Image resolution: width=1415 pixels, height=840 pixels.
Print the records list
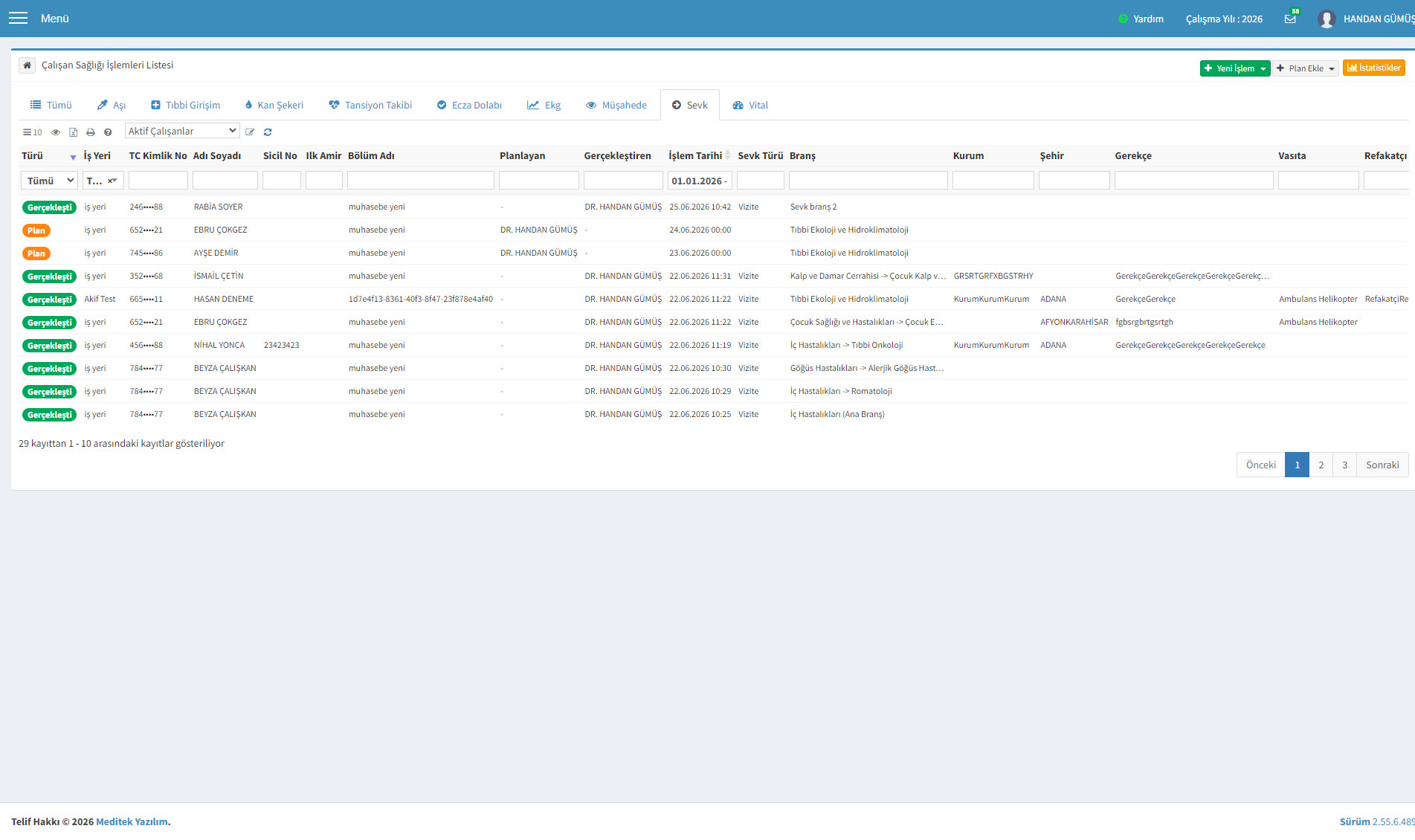coord(91,132)
